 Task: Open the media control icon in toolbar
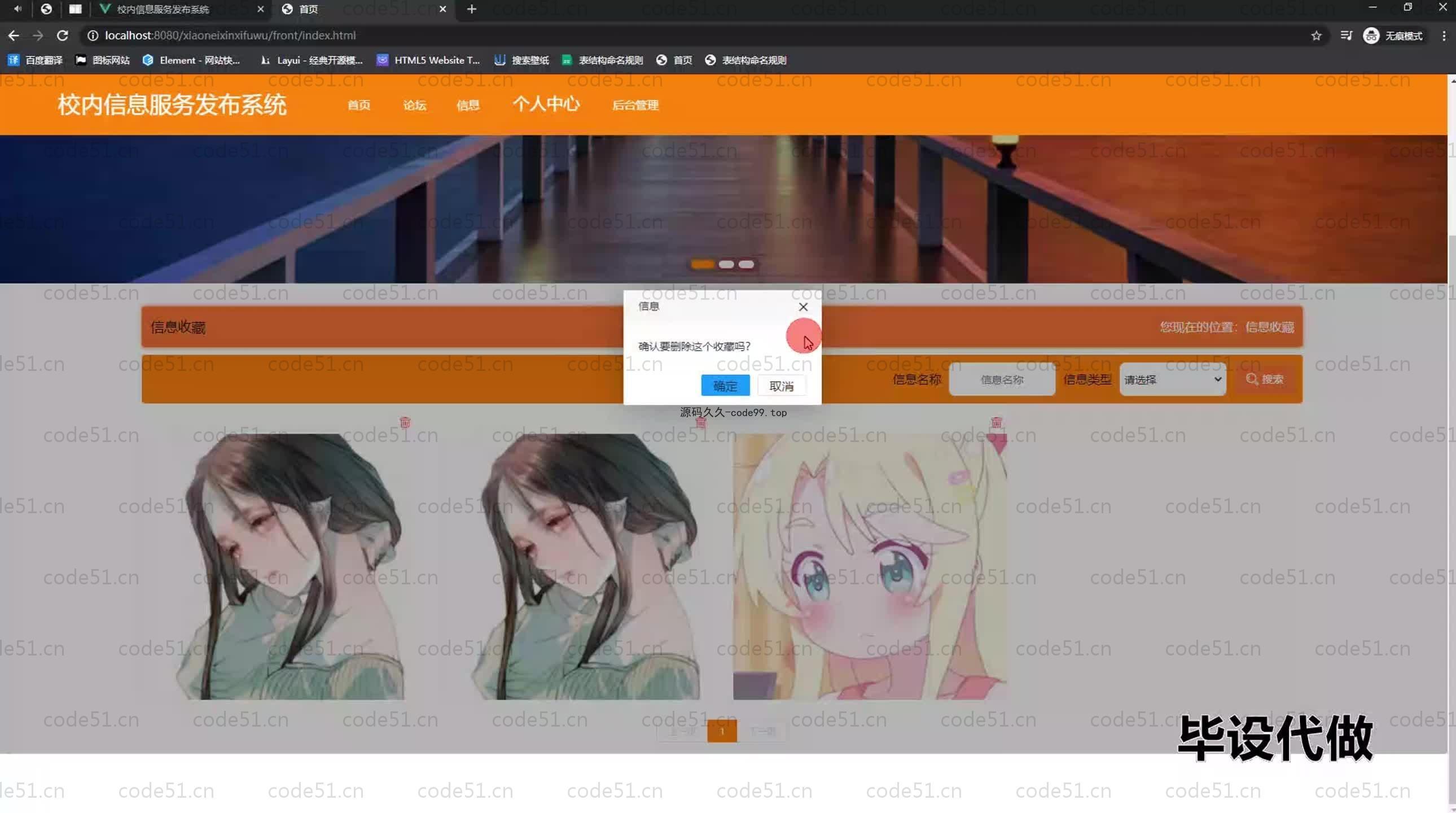(1346, 36)
